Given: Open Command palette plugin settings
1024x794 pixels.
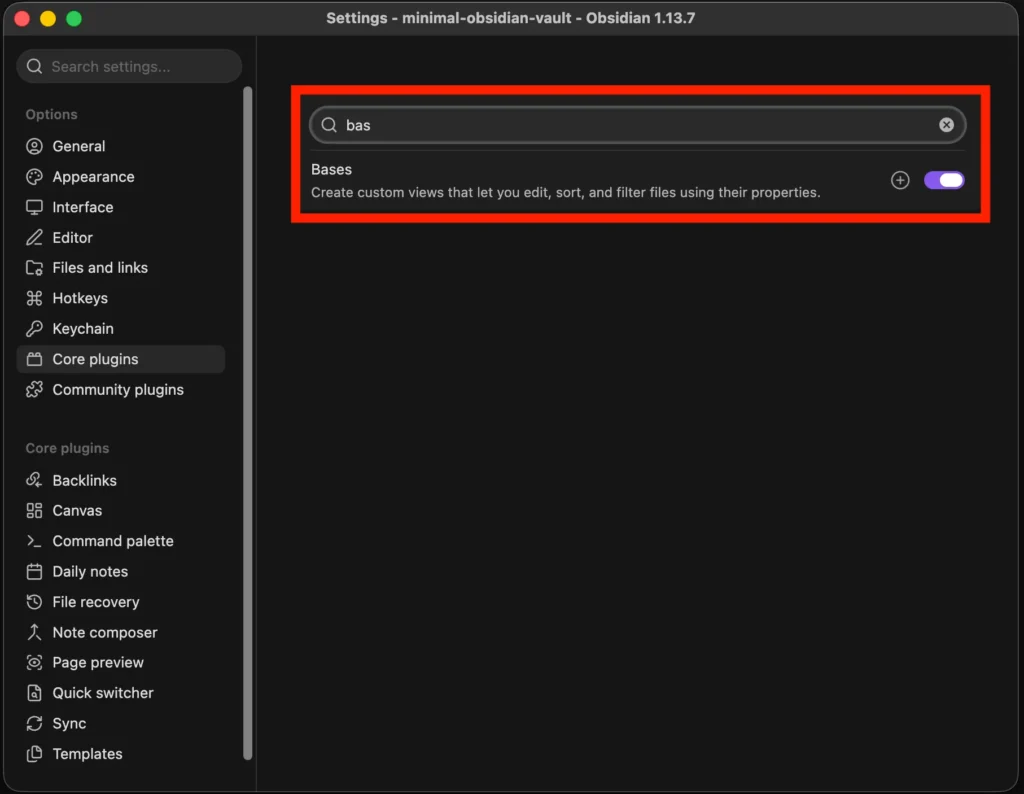Looking at the screenshot, I should point(121,541).
